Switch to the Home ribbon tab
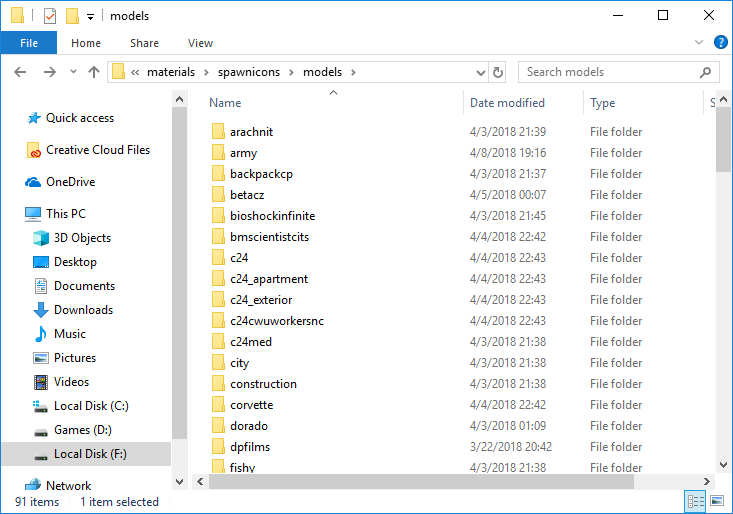733x514 pixels. (x=86, y=43)
